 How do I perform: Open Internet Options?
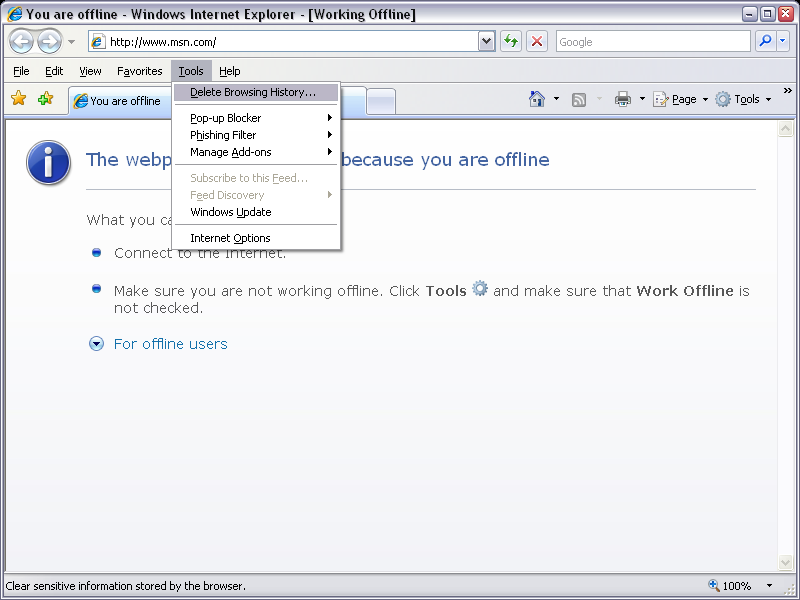click(x=256, y=238)
